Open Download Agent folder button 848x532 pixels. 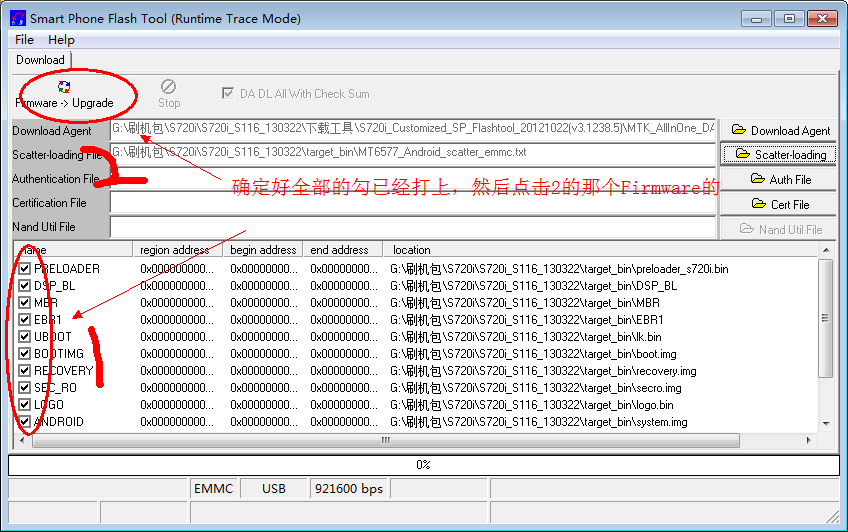coord(778,130)
